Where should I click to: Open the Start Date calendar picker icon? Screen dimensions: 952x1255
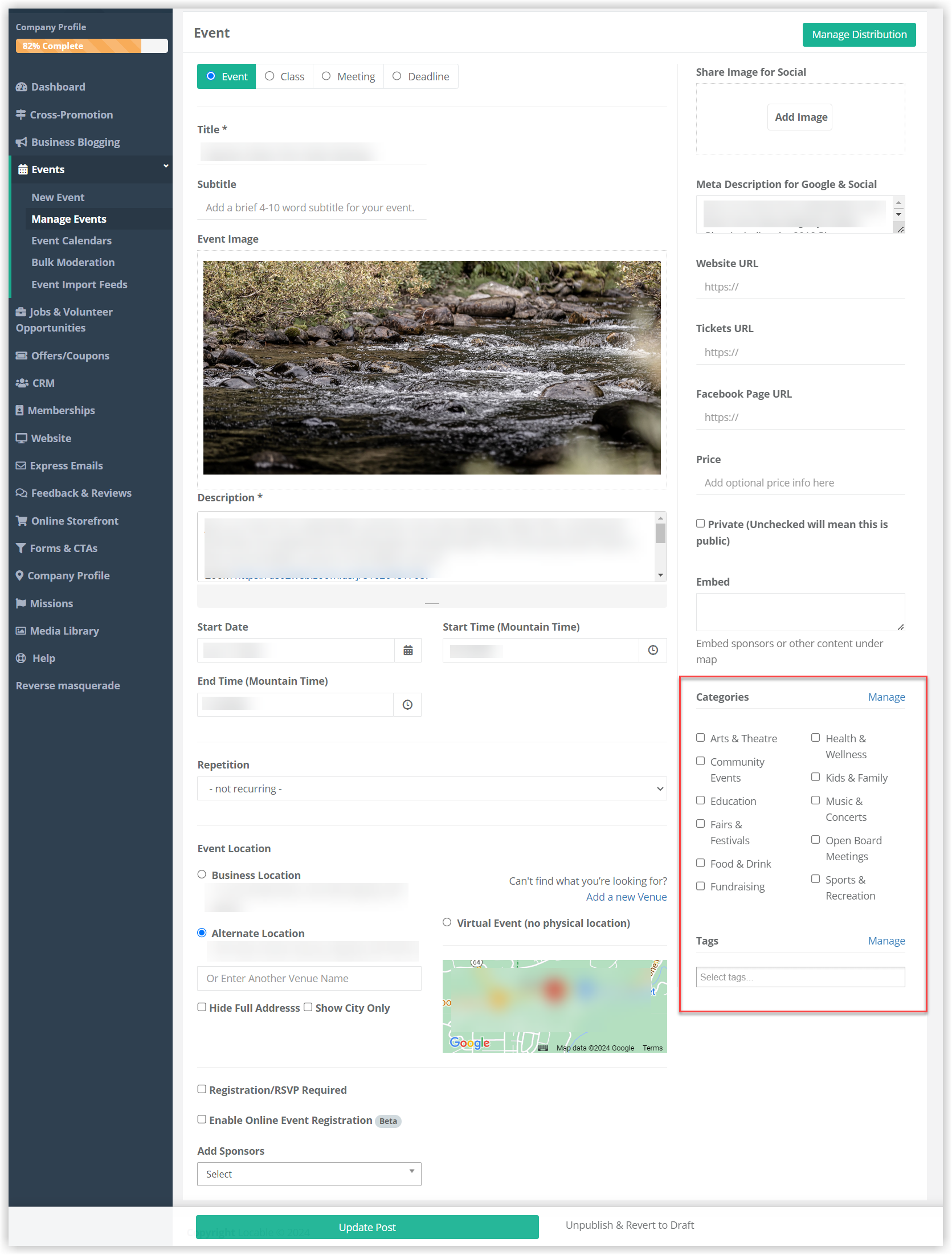[408, 650]
